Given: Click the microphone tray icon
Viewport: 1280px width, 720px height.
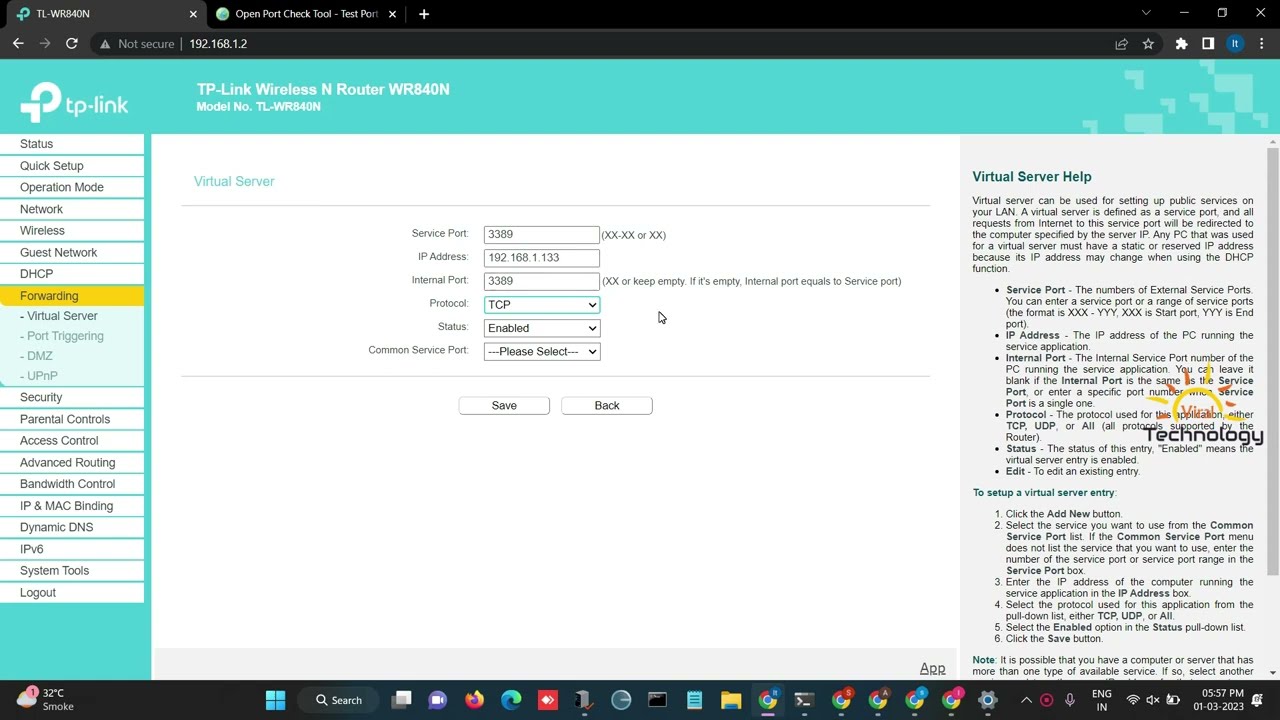Looking at the screenshot, I should [1070, 700].
